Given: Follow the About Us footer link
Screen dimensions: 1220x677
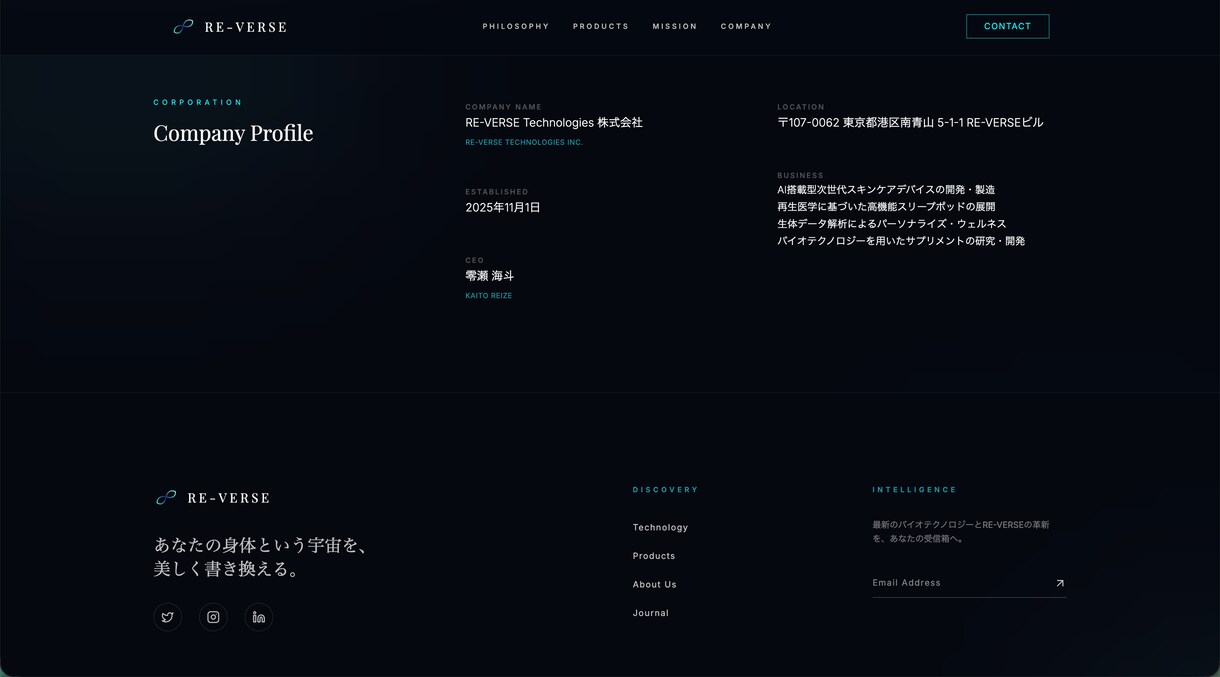Looking at the screenshot, I should (654, 585).
